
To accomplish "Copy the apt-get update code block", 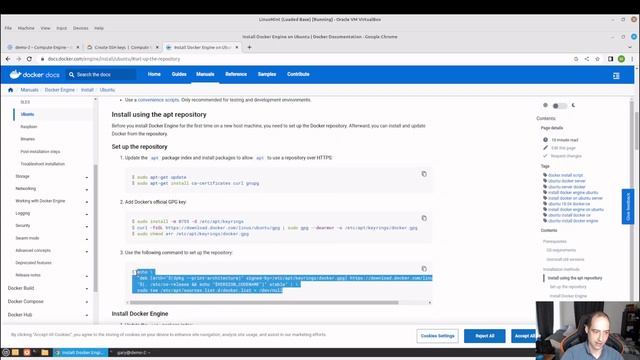I will coord(424,174).
